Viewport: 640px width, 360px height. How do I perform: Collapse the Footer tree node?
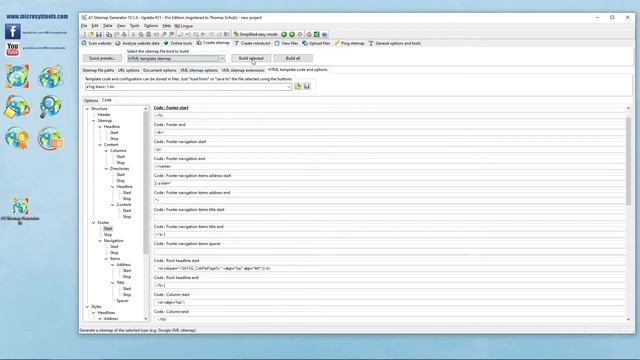pyautogui.click(x=93, y=223)
